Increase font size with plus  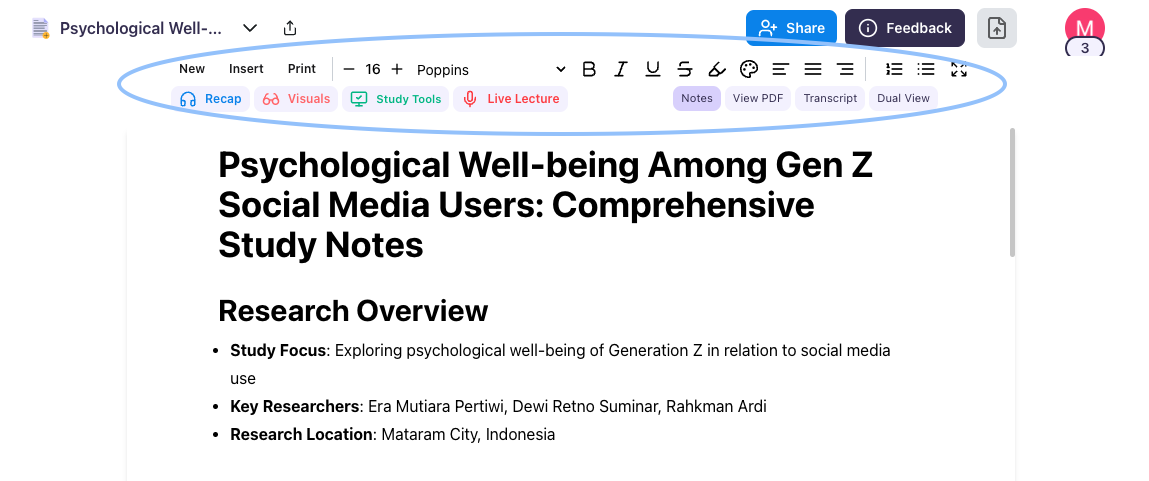pyautogui.click(x=396, y=69)
